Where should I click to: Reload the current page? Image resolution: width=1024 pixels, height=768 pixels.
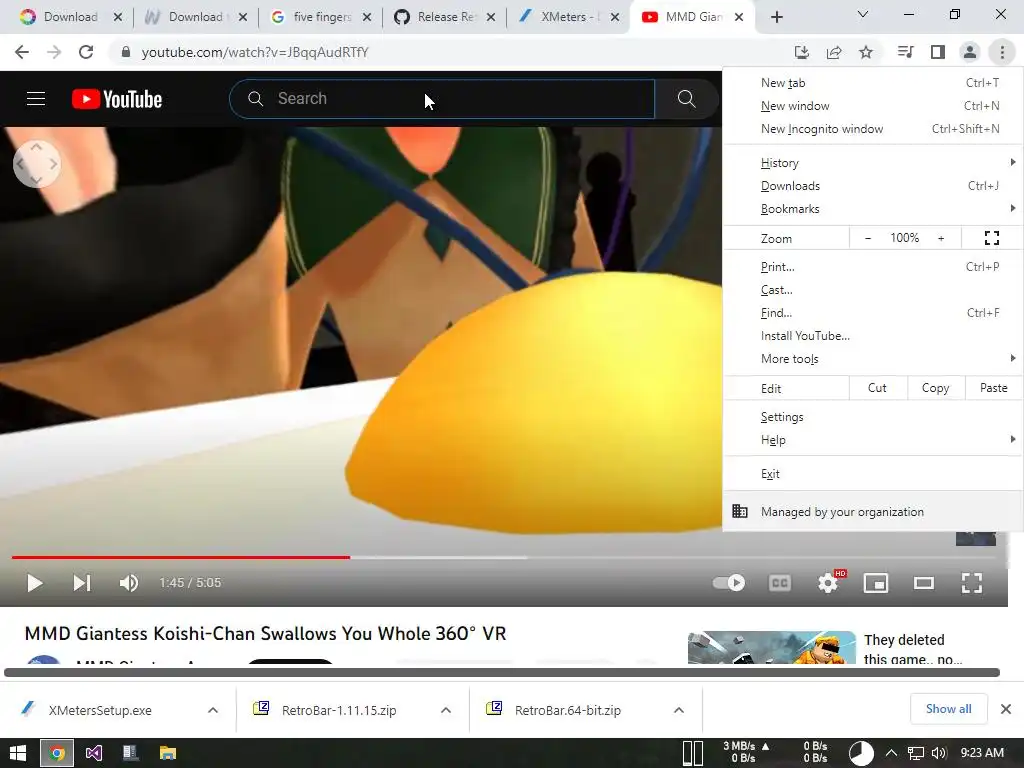[x=86, y=52]
